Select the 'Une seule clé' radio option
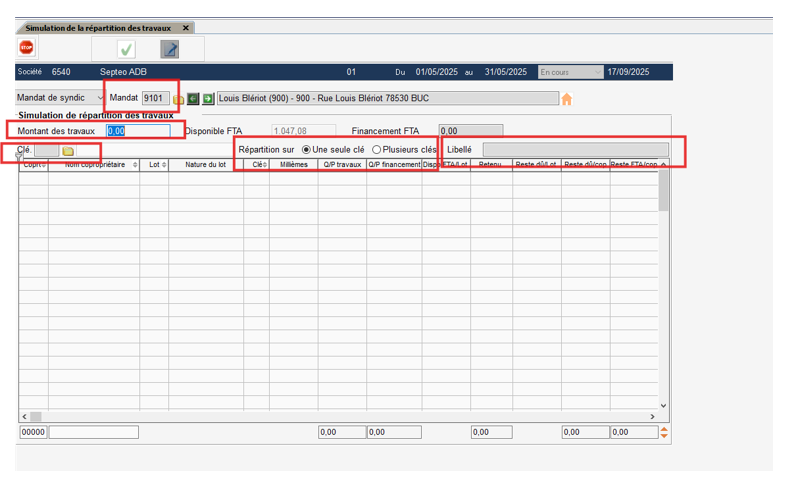Viewport: 797px width, 485px height. pos(307,149)
